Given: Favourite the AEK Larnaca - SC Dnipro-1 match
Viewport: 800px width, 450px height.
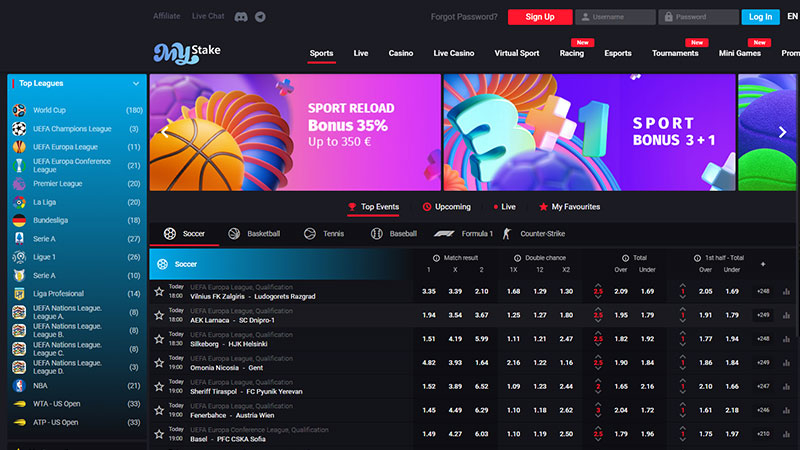Looking at the screenshot, I should (x=159, y=315).
